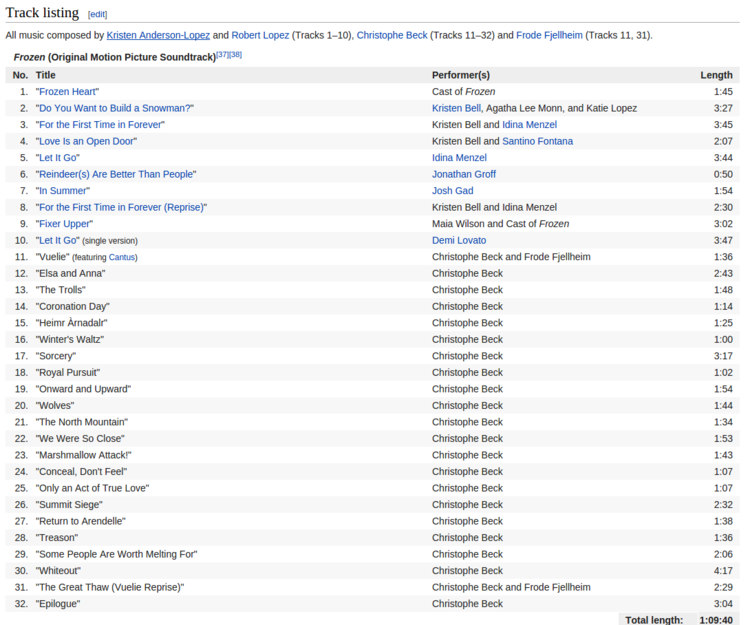The width and height of the screenshot is (750, 625).
Task: Click the "Vuelie" track title text
Action: (x=53, y=257)
